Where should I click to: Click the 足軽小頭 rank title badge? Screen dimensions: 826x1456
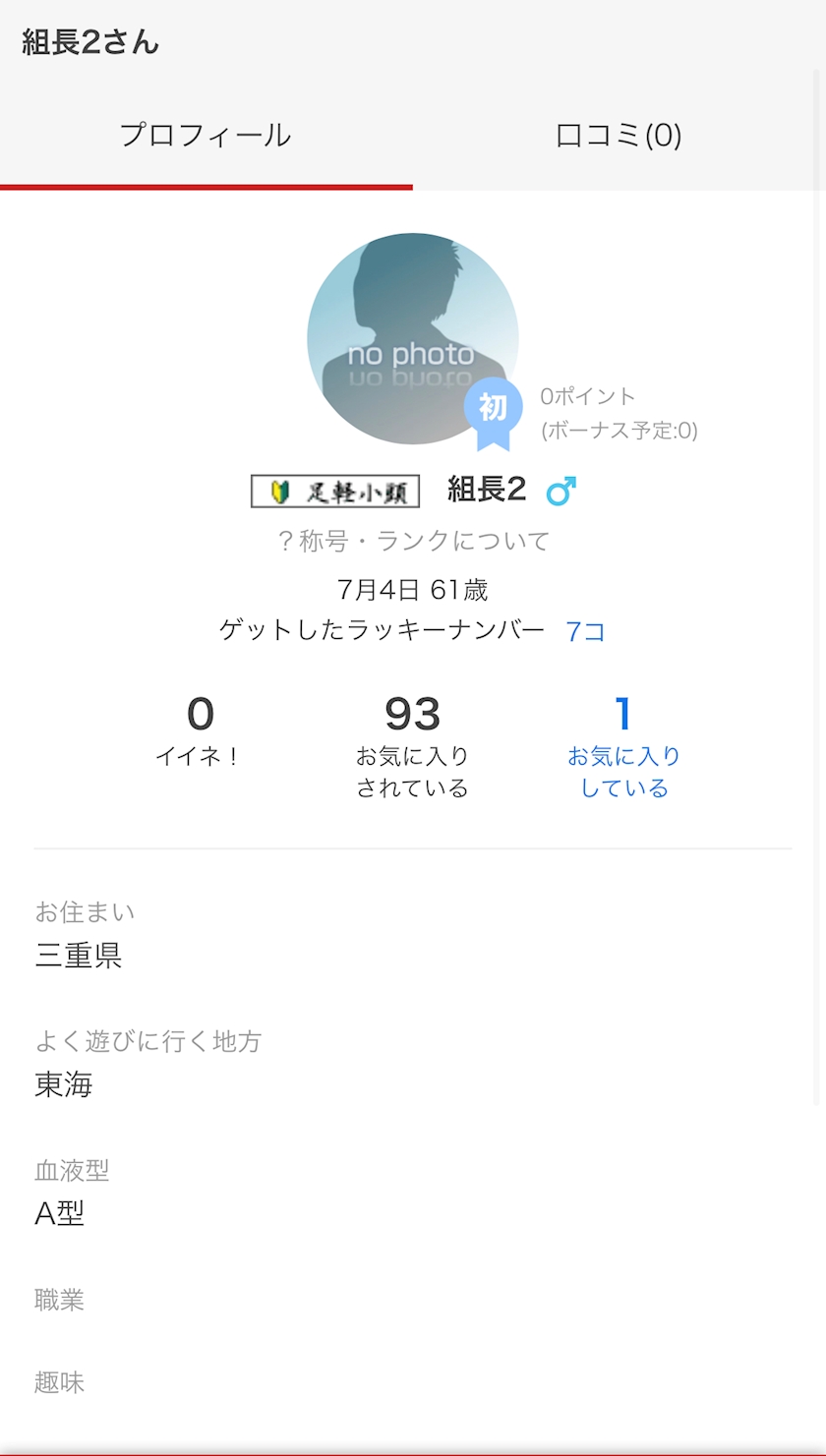click(335, 492)
